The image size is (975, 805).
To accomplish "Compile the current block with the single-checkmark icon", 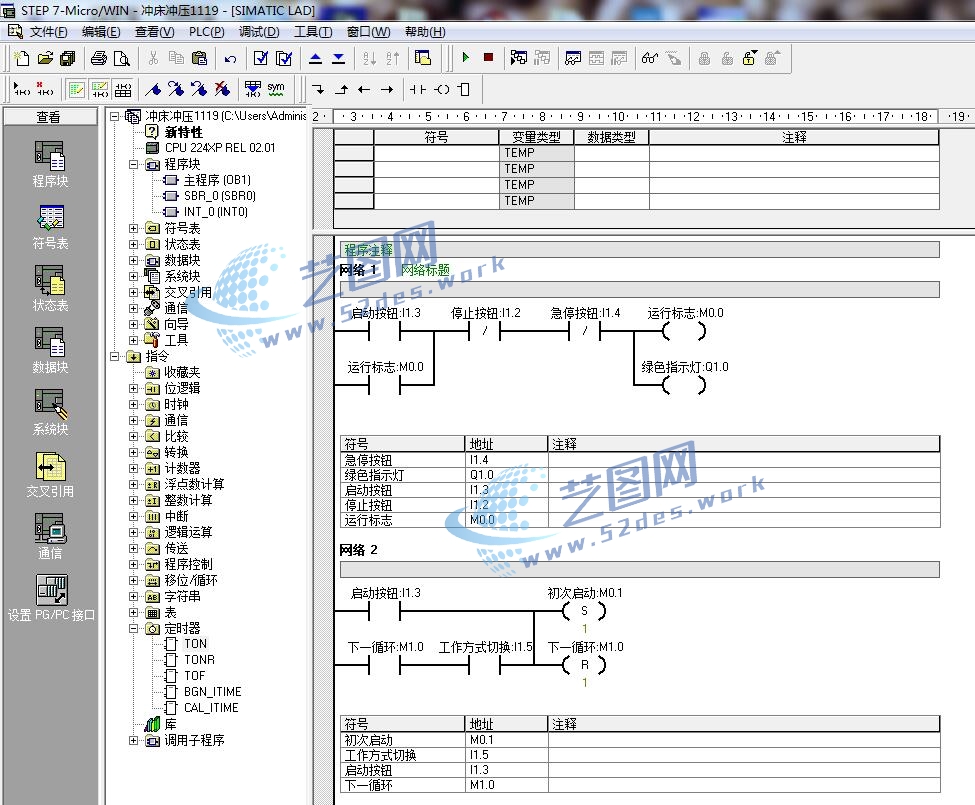I will pos(261,58).
